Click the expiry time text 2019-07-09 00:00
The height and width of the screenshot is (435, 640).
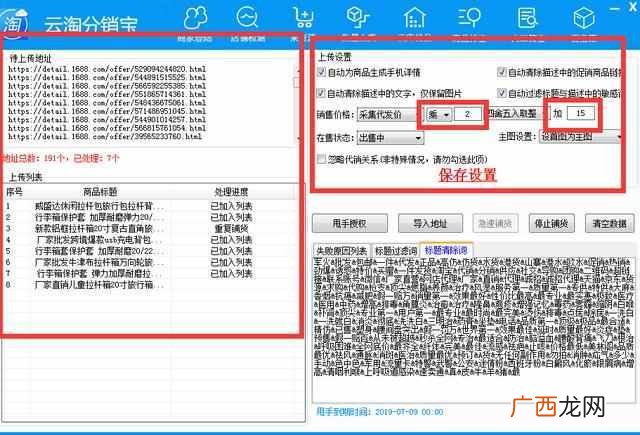(409, 412)
